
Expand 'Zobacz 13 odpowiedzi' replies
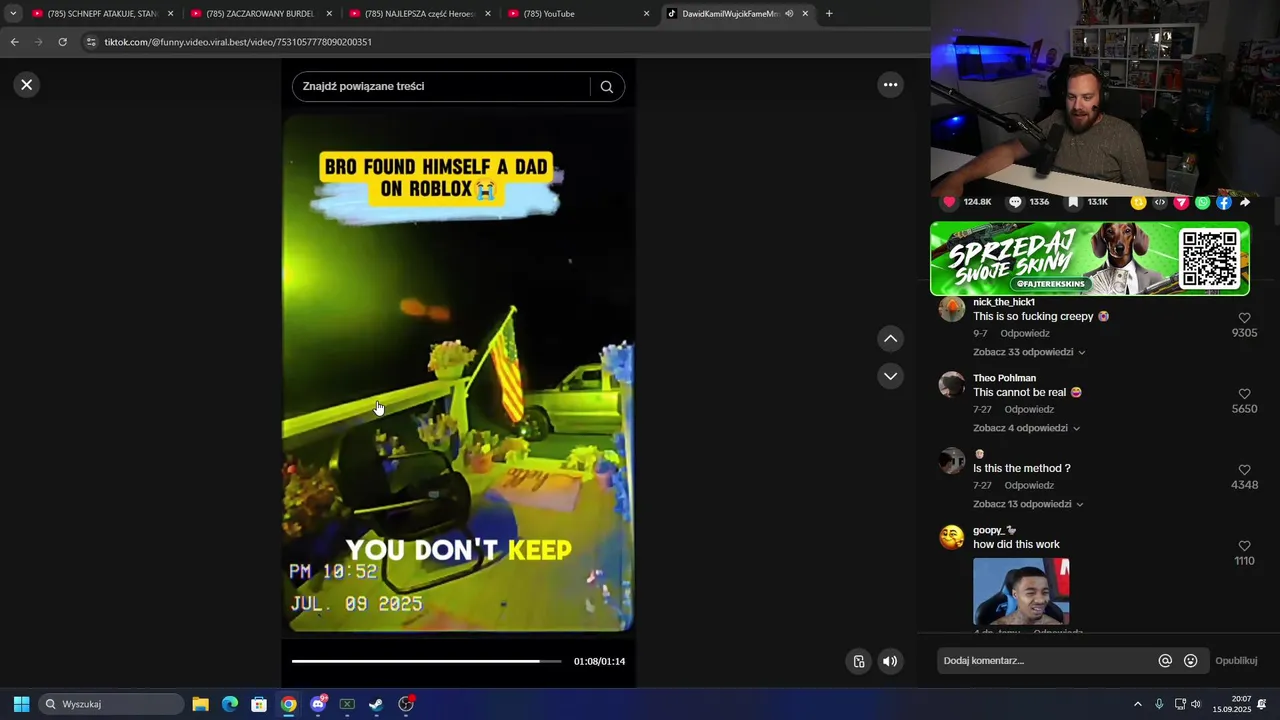tap(1029, 504)
